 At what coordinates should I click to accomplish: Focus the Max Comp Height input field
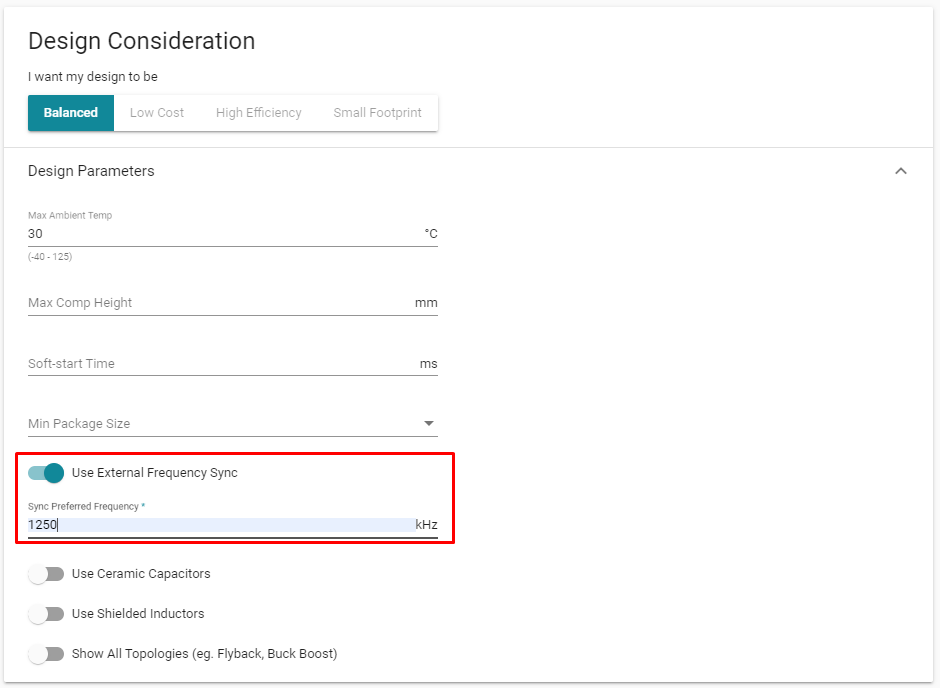click(x=219, y=303)
